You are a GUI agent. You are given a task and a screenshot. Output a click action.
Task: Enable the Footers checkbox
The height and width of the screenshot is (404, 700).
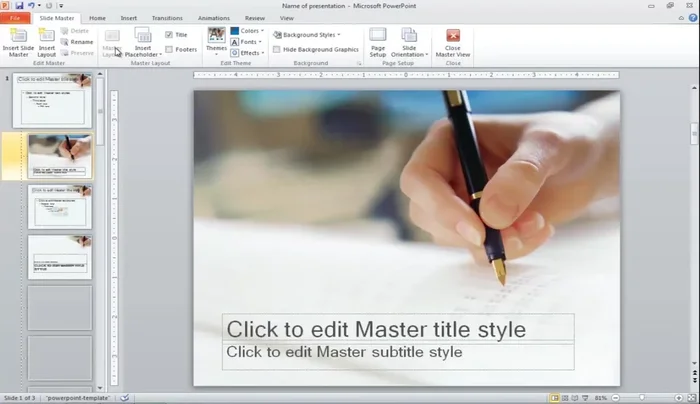tap(169, 49)
